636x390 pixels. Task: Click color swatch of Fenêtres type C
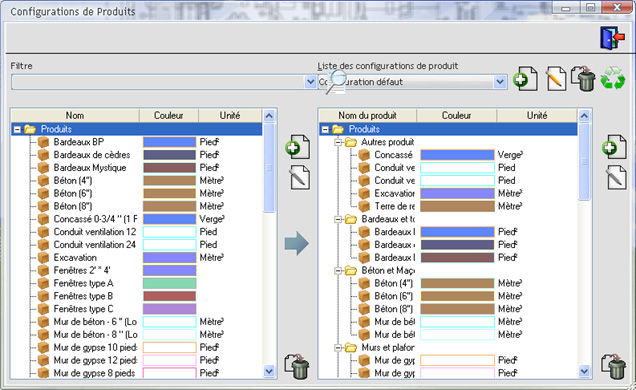click(x=170, y=309)
